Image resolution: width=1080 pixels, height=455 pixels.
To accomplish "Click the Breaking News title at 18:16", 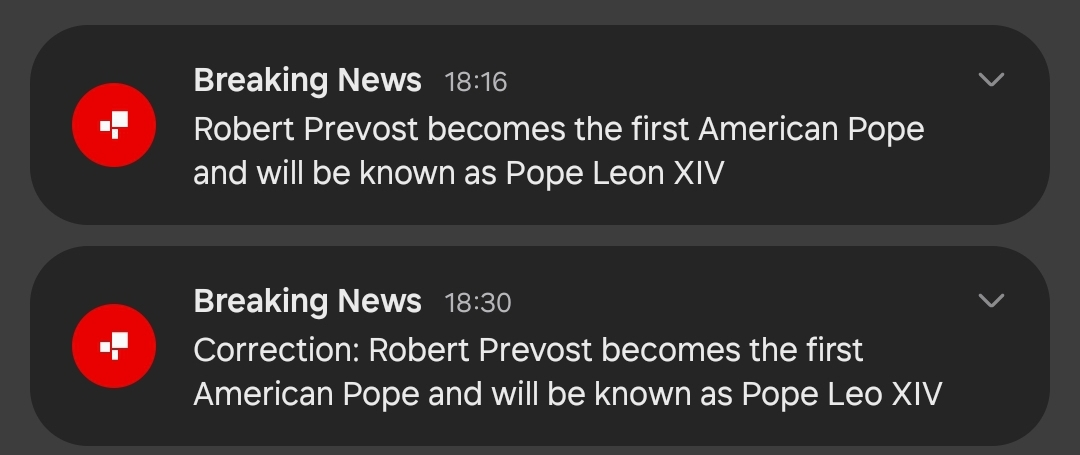I will click(307, 81).
